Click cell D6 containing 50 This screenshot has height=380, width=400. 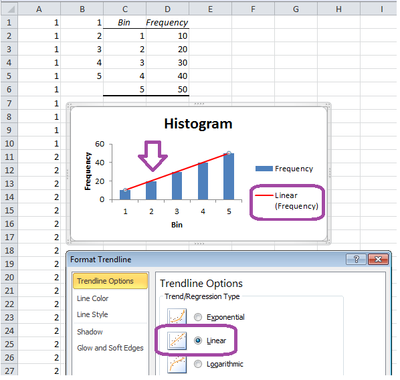(x=168, y=89)
